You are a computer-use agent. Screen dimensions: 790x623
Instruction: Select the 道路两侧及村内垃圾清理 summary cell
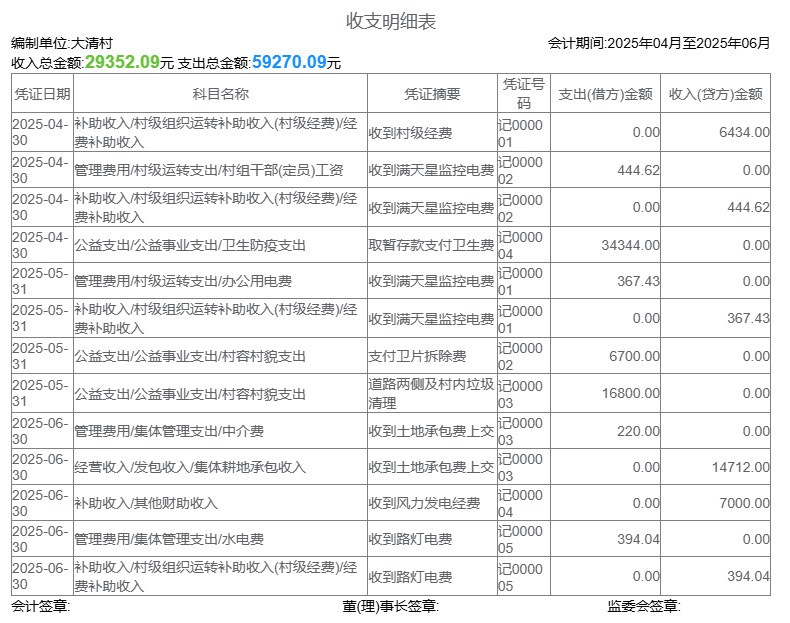pos(431,393)
